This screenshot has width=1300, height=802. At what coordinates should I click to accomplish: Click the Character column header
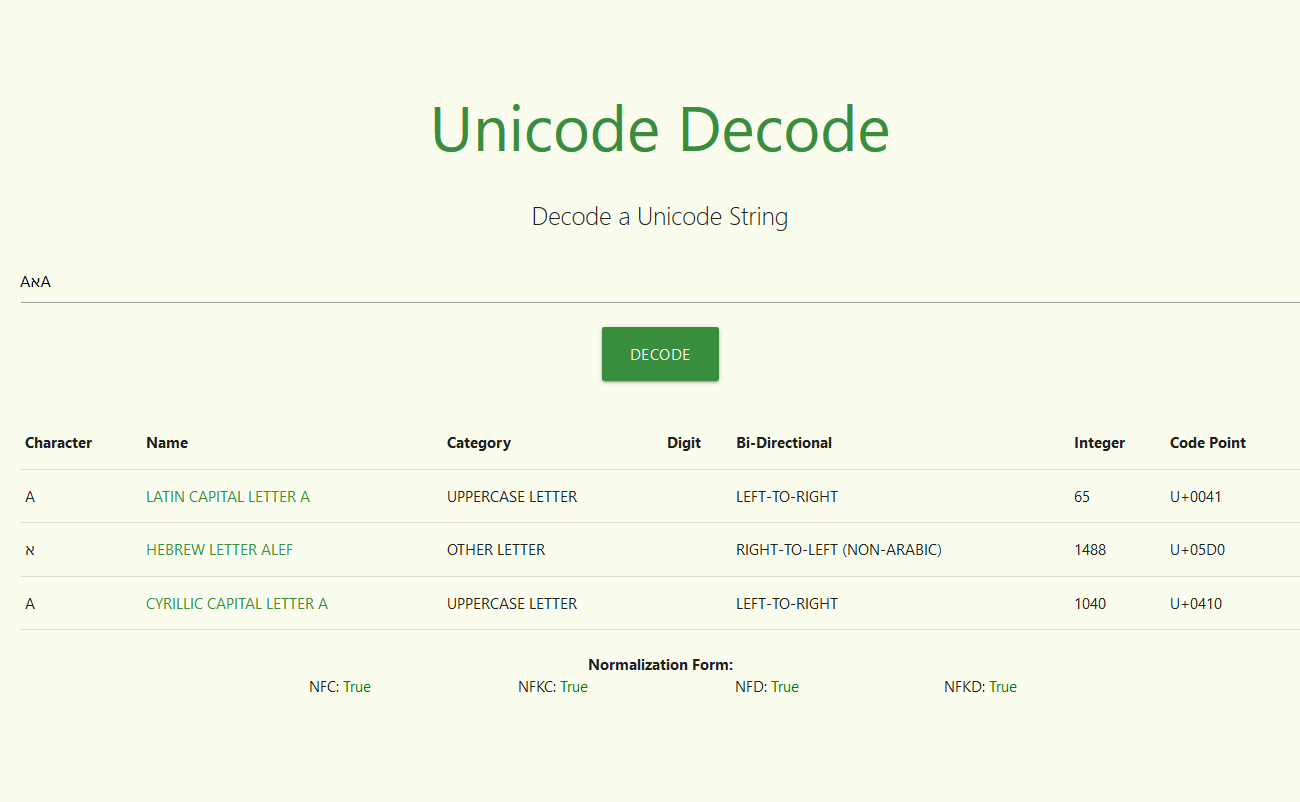pos(58,442)
